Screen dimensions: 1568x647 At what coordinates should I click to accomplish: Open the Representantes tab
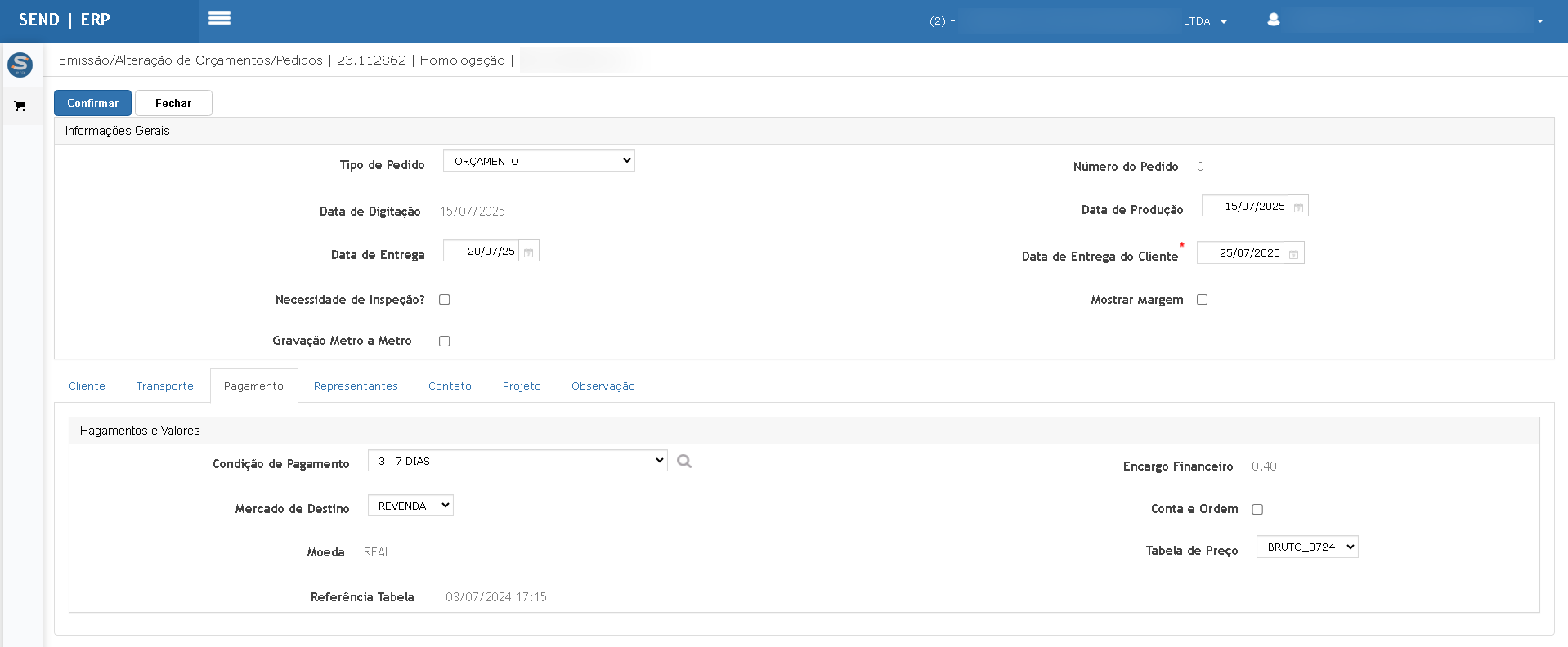[356, 386]
